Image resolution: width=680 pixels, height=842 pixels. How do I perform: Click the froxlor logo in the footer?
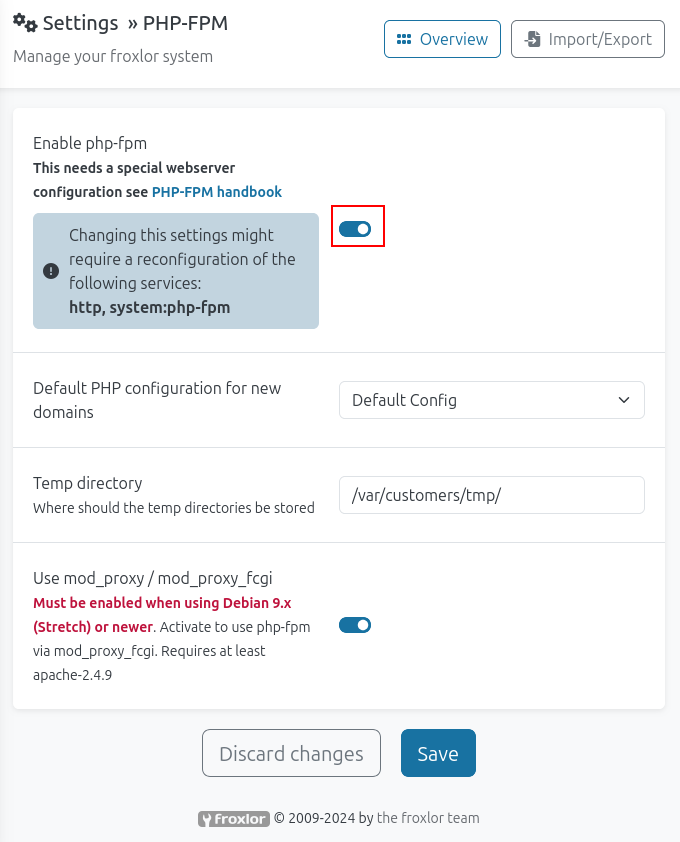(234, 819)
